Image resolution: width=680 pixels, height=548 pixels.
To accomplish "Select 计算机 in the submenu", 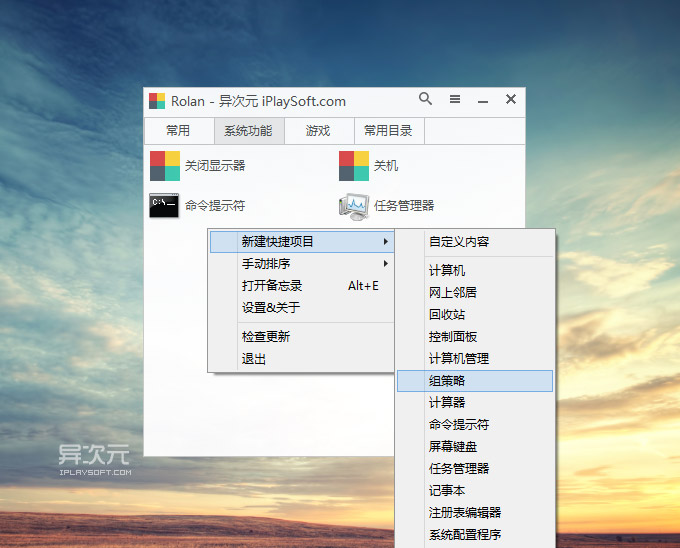I will point(475,271).
